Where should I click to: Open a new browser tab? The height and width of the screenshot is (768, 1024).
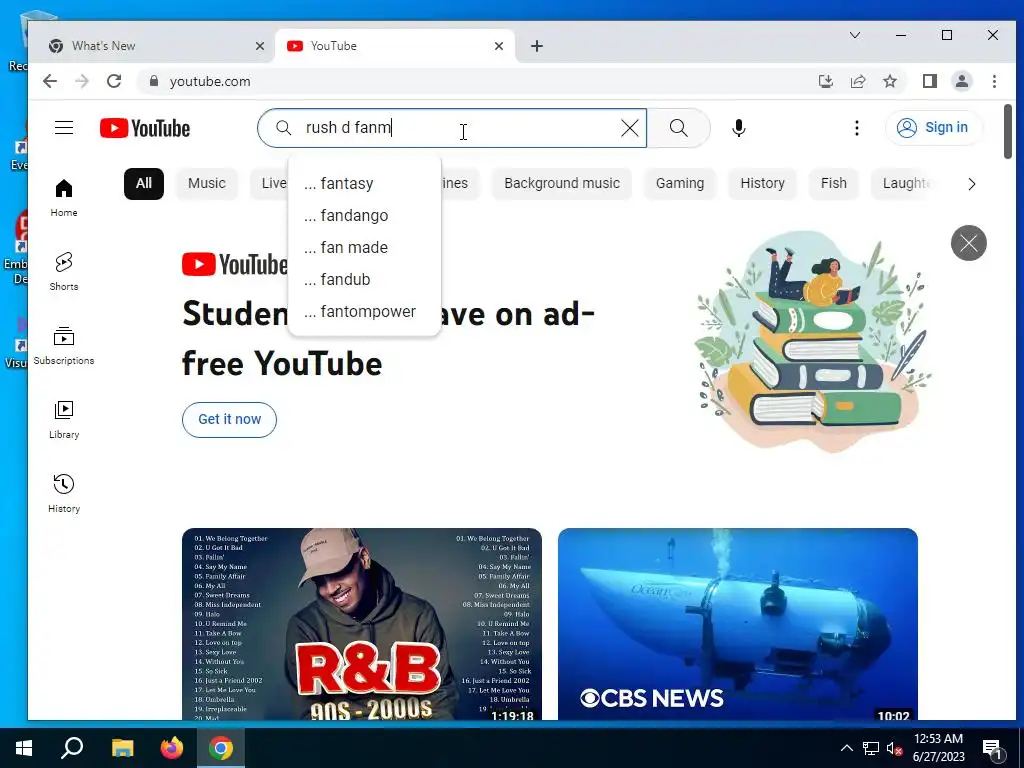pos(537,46)
